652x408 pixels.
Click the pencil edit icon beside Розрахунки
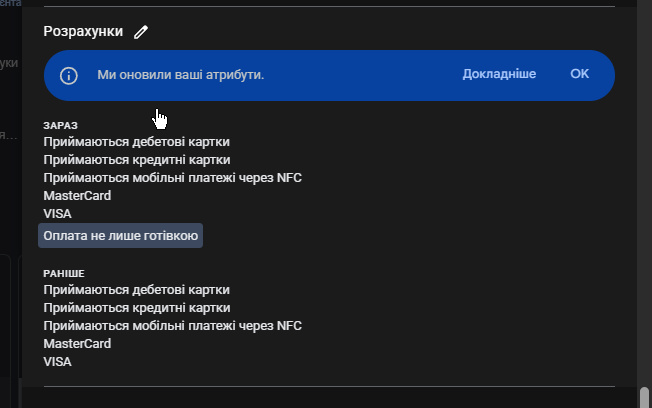(x=141, y=32)
